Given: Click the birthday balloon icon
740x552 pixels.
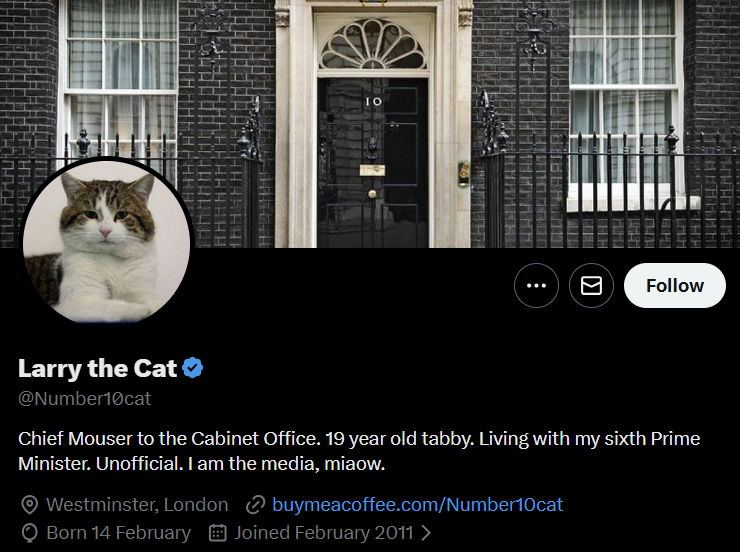Looking at the screenshot, I should pos(30,533).
